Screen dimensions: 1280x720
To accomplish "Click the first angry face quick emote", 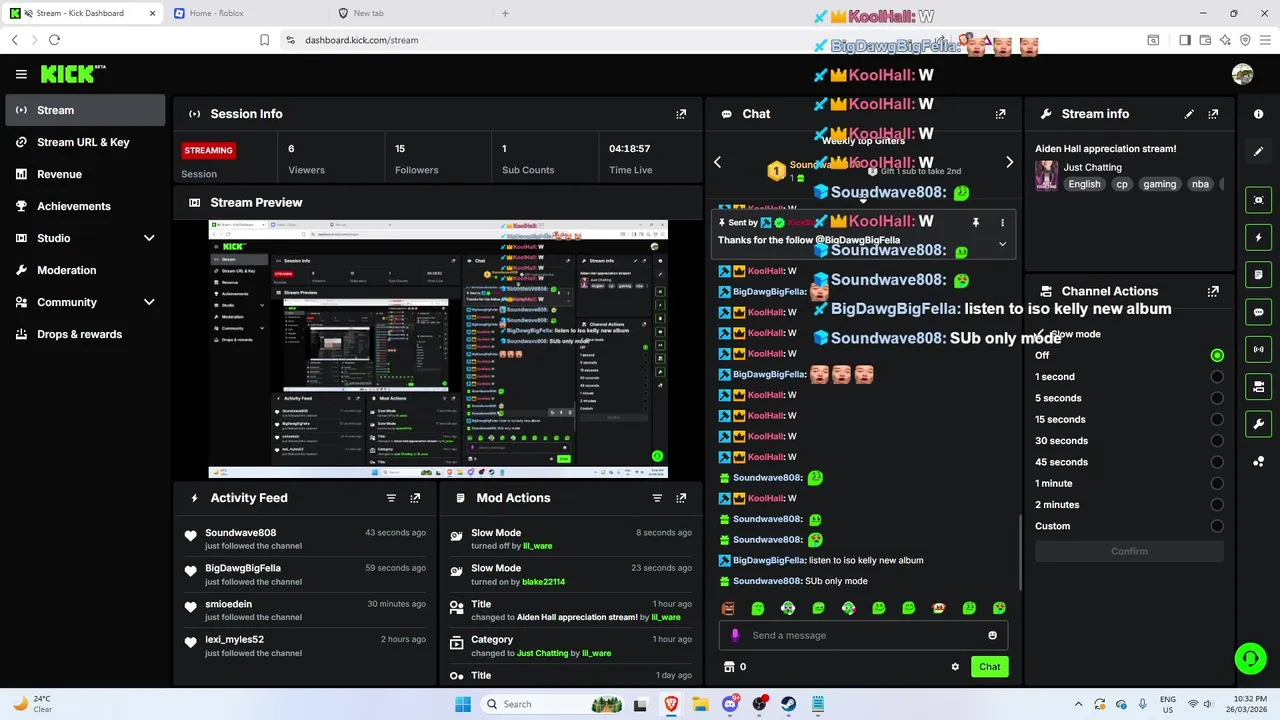I will click(x=728, y=608).
